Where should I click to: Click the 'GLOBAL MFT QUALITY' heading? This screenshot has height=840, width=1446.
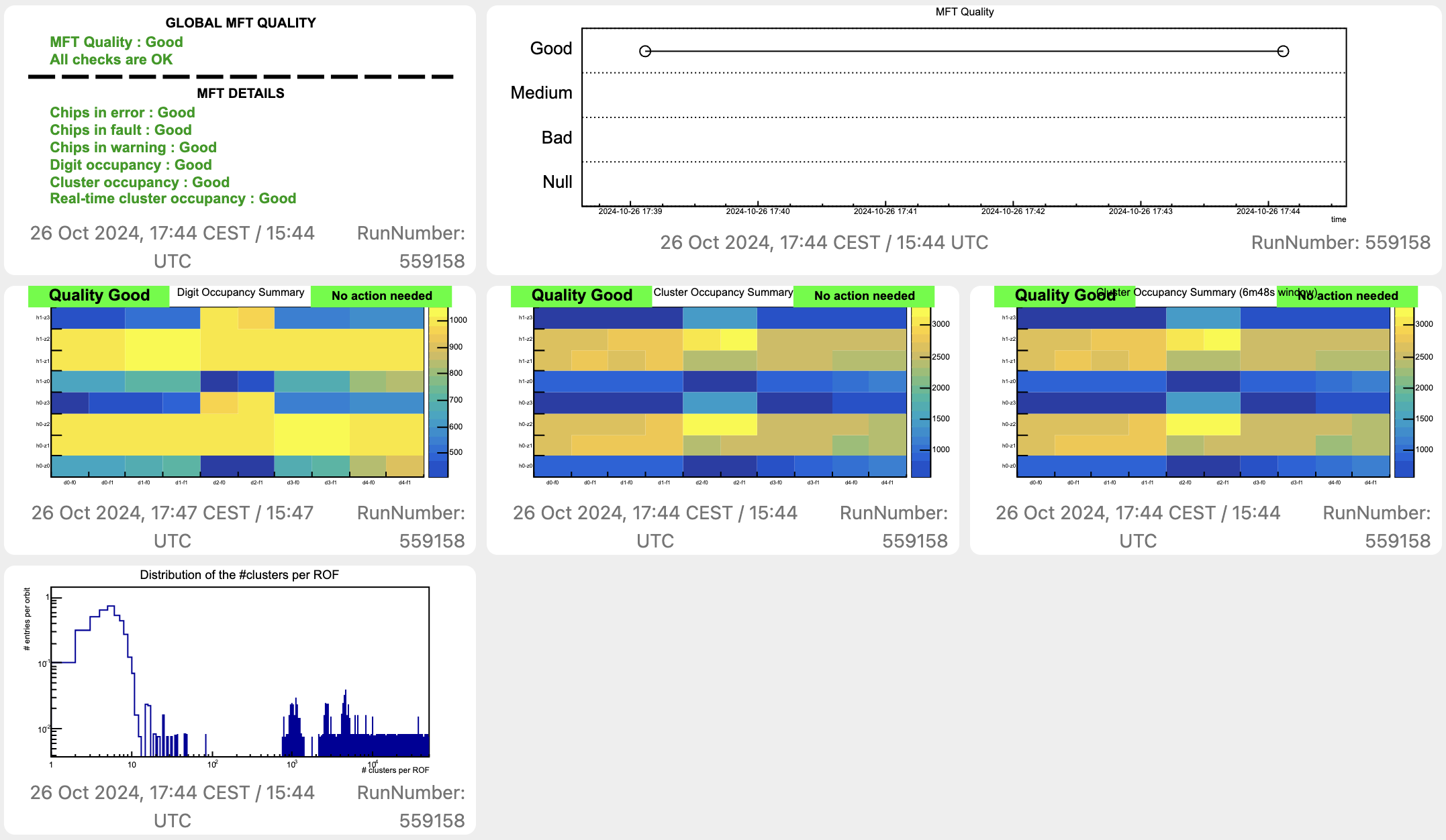[x=240, y=23]
